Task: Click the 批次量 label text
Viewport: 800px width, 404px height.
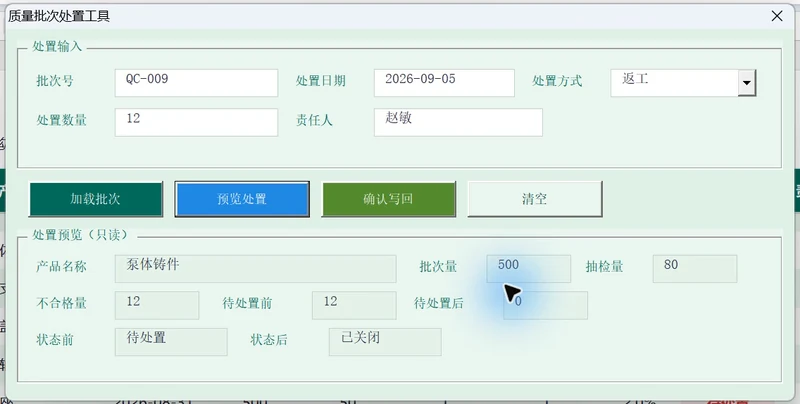Action: [438, 267]
